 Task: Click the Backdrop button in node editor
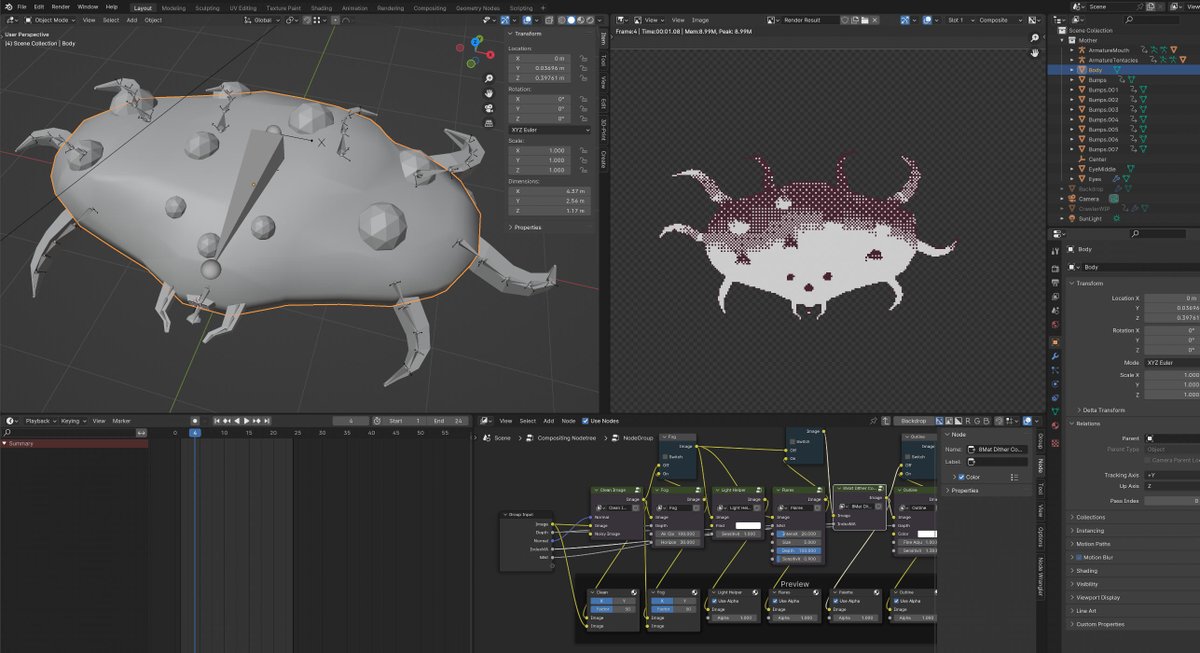click(914, 421)
